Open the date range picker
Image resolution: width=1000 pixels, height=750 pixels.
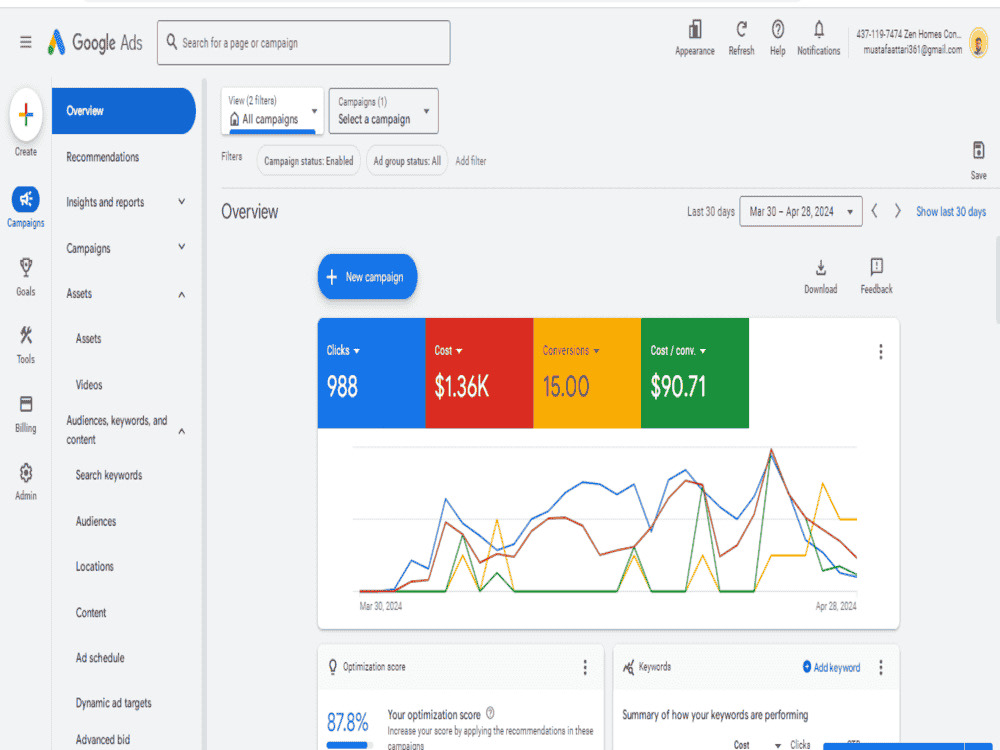coord(800,211)
